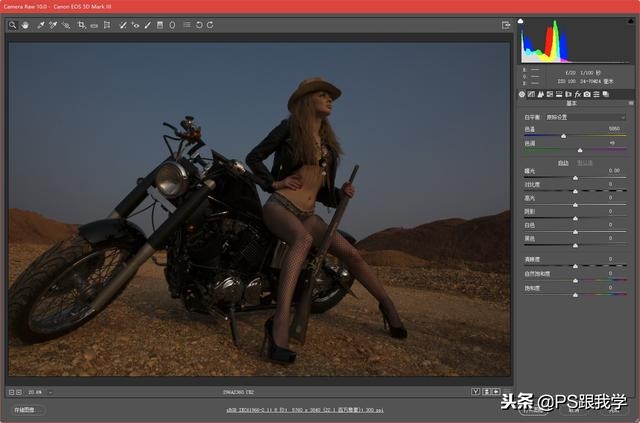
Task: Click the 色温 temperature value field
Action: (614, 129)
